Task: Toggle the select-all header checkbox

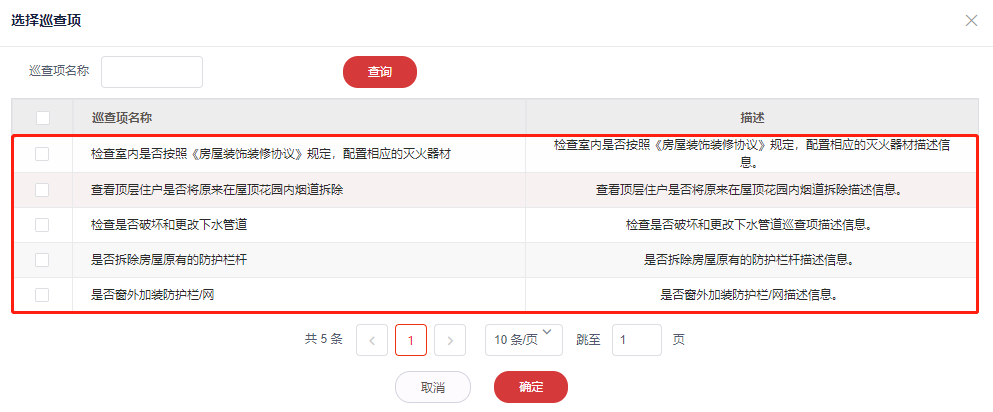Action: [x=42, y=117]
